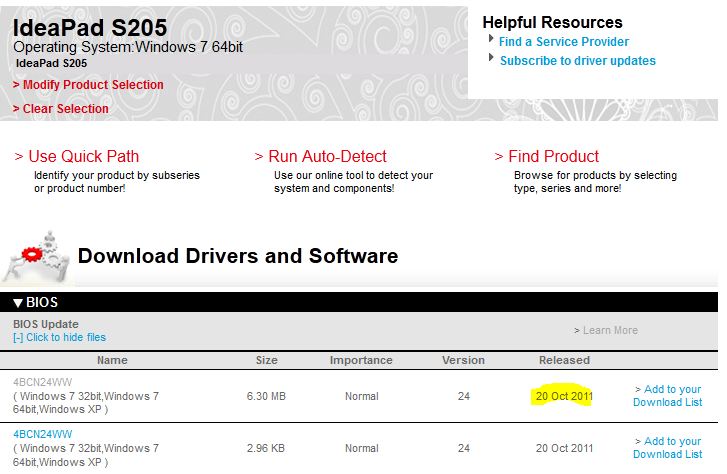Click version 24 in the 6.30 MB row
Viewport: 727px width, 474px height.
(x=464, y=396)
